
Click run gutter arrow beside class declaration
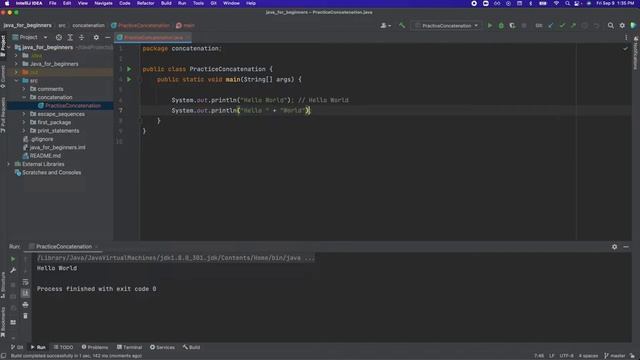(129, 69)
